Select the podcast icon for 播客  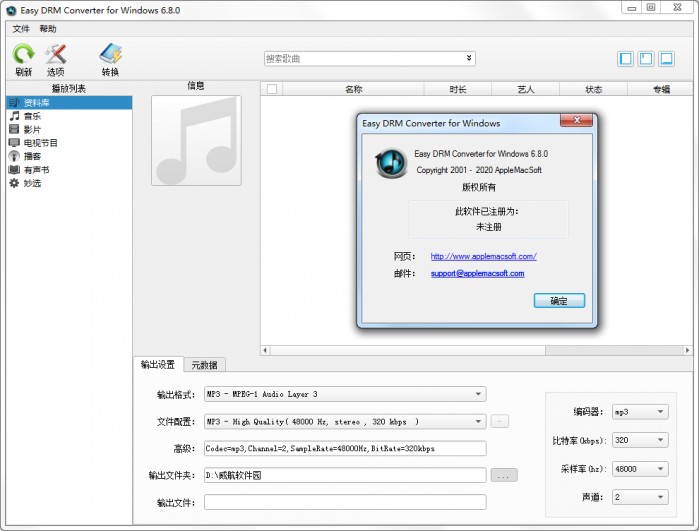(x=14, y=156)
